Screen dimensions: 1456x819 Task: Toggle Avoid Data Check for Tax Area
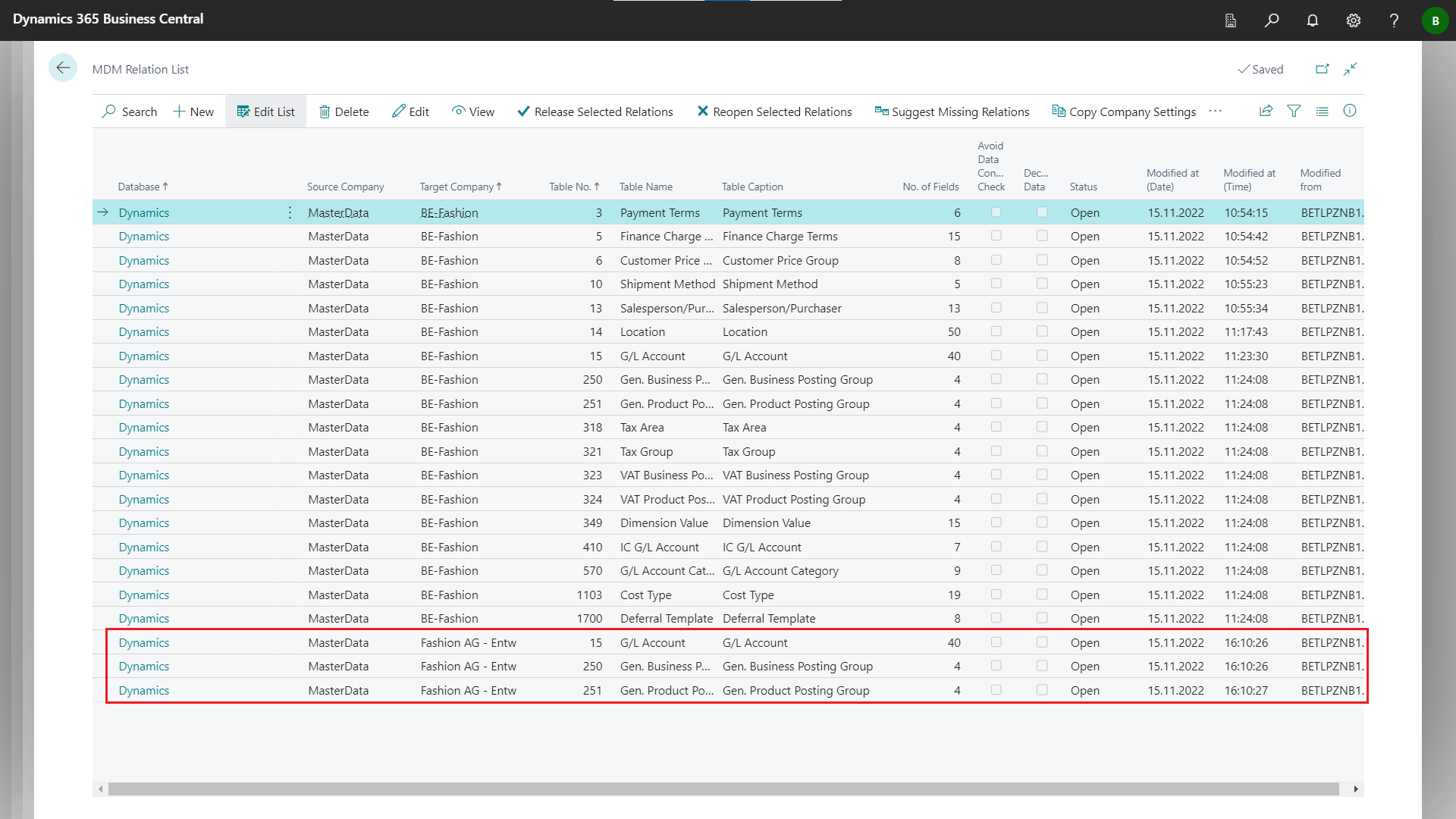pyautogui.click(x=996, y=427)
